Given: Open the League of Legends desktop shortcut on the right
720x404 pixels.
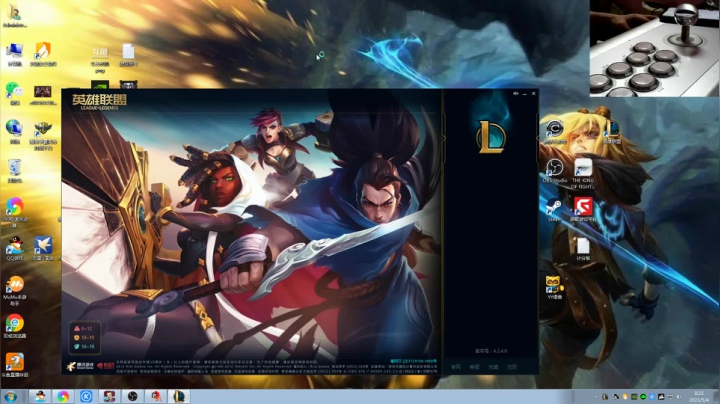Looking at the screenshot, I should point(611,132).
